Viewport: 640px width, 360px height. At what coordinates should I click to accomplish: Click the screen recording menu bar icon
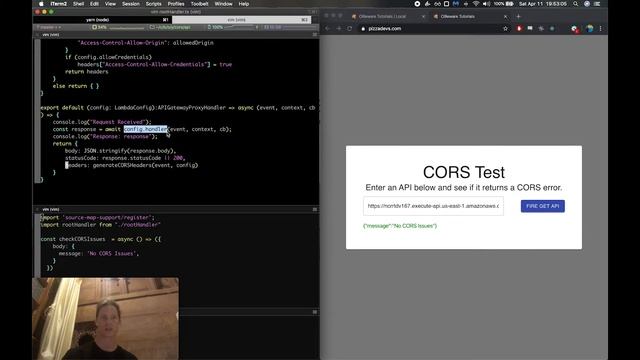tap(417, 4)
